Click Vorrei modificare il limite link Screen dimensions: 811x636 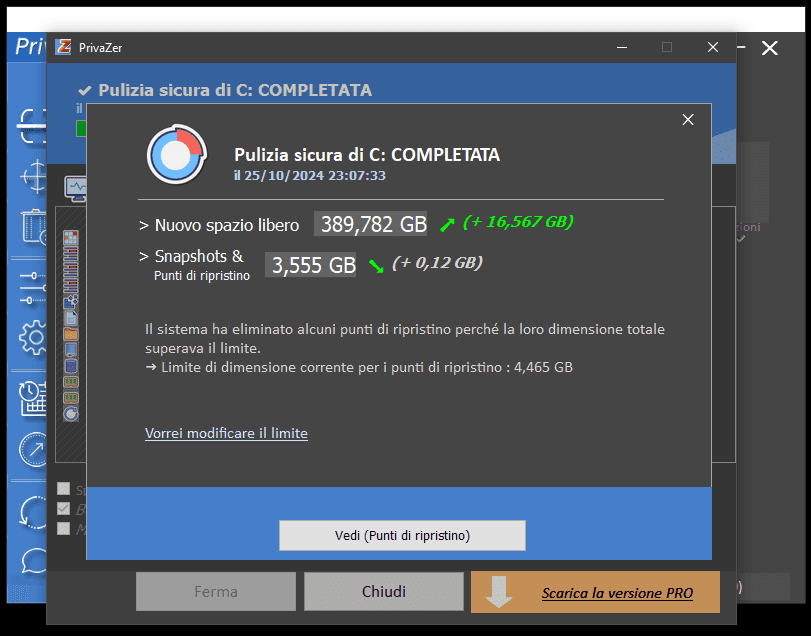[226, 433]
